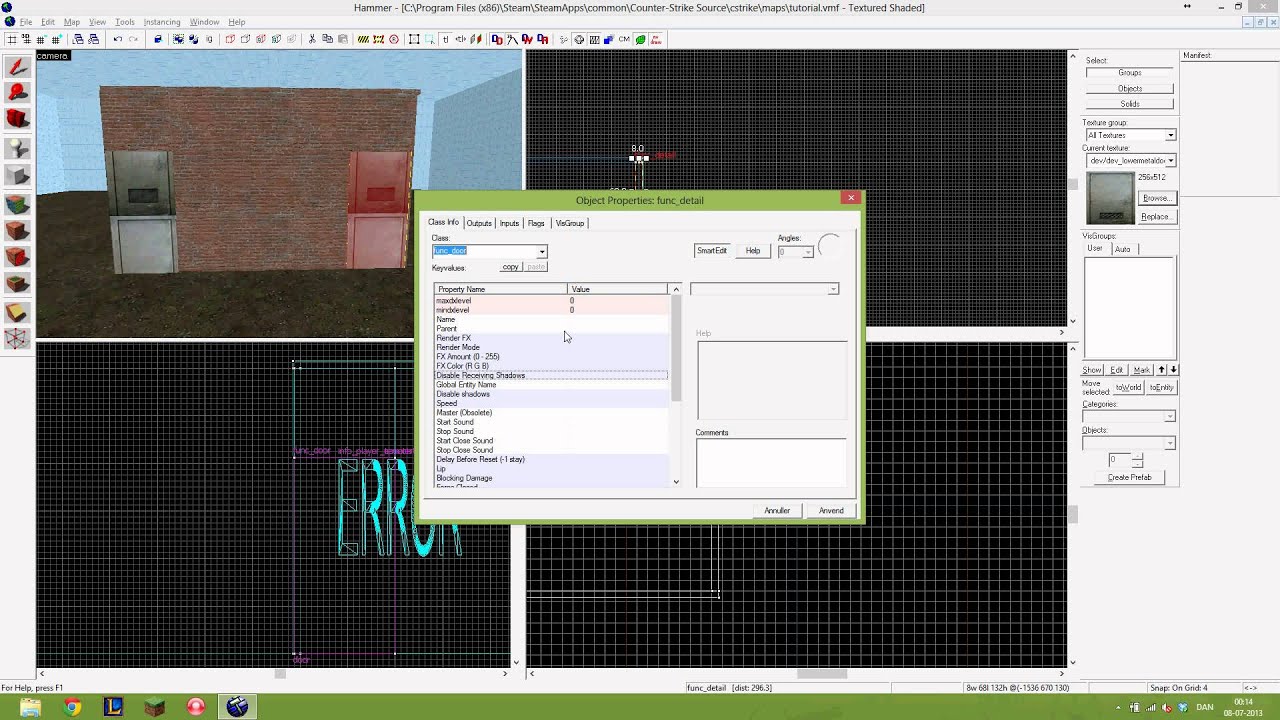1280x720 pixels.
Task: Expand the Class dropdown in Object Properties
Action: pyautogui.click(x=541, y=251)
